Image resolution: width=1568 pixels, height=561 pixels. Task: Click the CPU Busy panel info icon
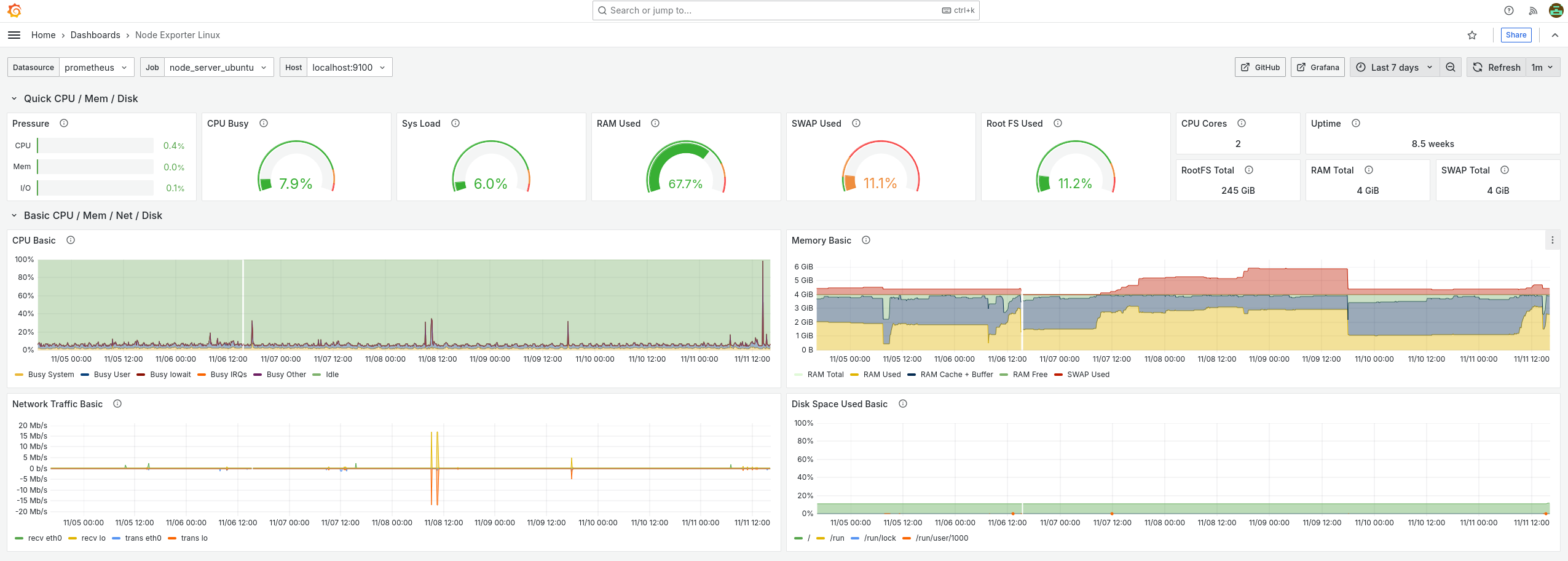coord(264,123)
